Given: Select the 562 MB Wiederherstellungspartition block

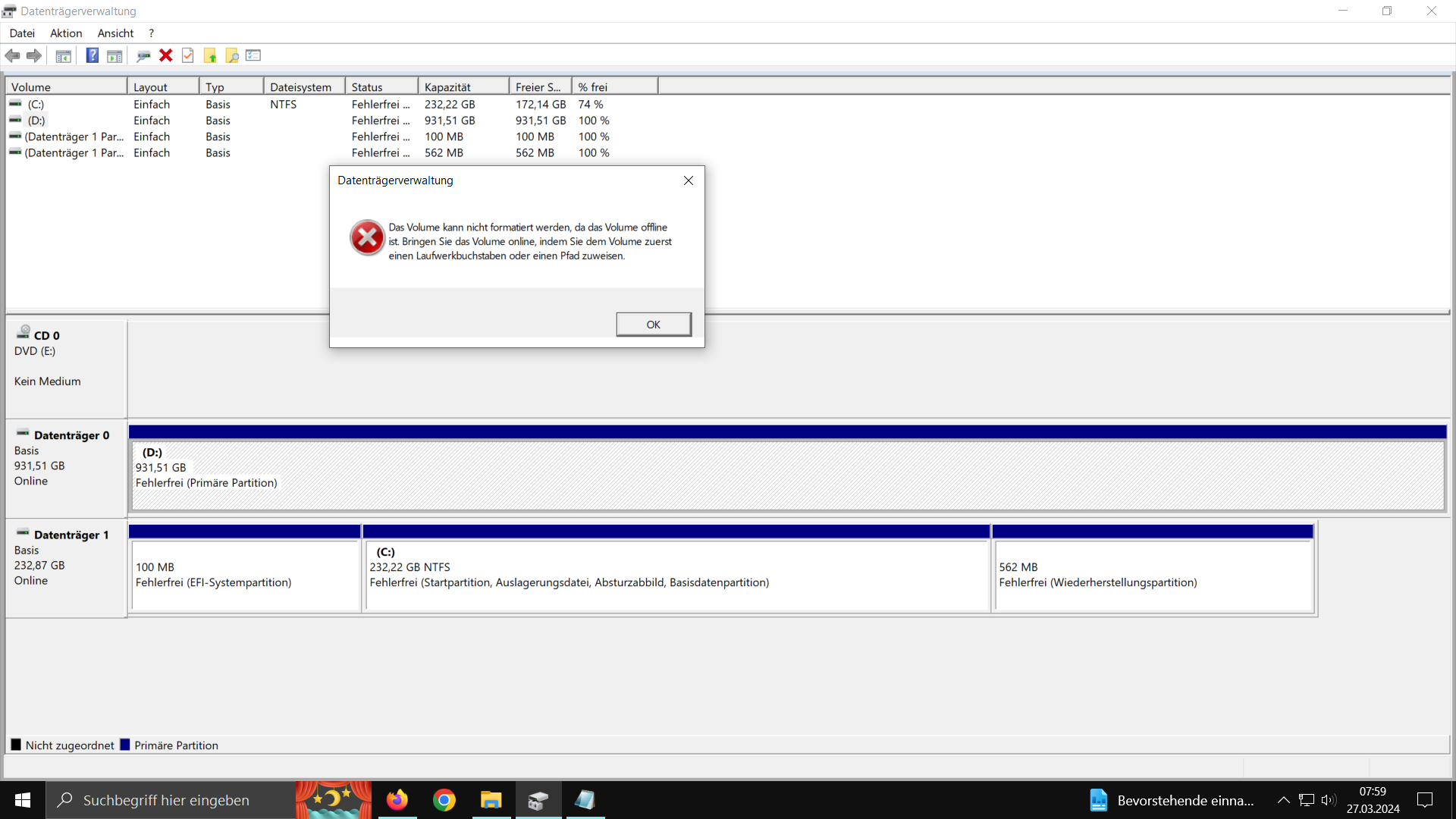Looking at the screenshot, I should coord(1153,575).
